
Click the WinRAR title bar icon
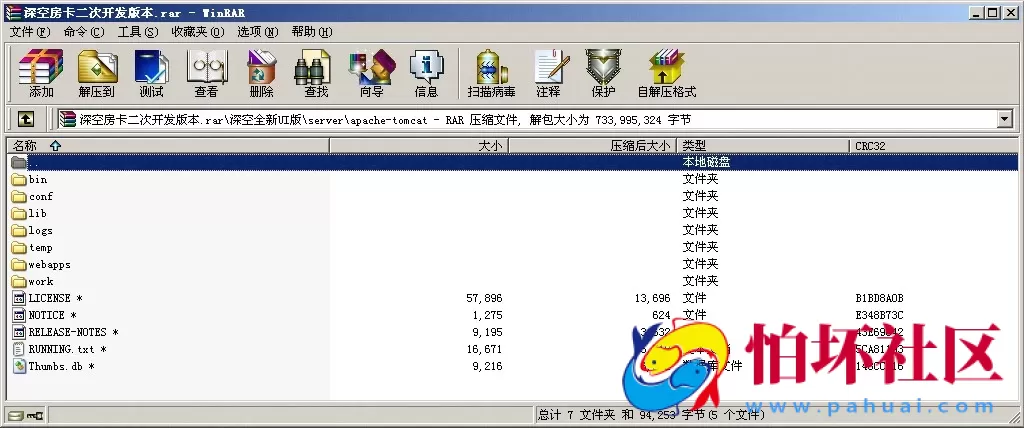[12, 12]
